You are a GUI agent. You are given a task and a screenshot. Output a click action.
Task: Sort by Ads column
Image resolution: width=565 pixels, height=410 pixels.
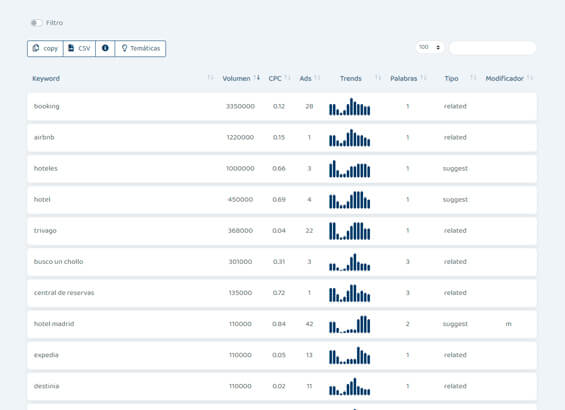pos(306,78)
